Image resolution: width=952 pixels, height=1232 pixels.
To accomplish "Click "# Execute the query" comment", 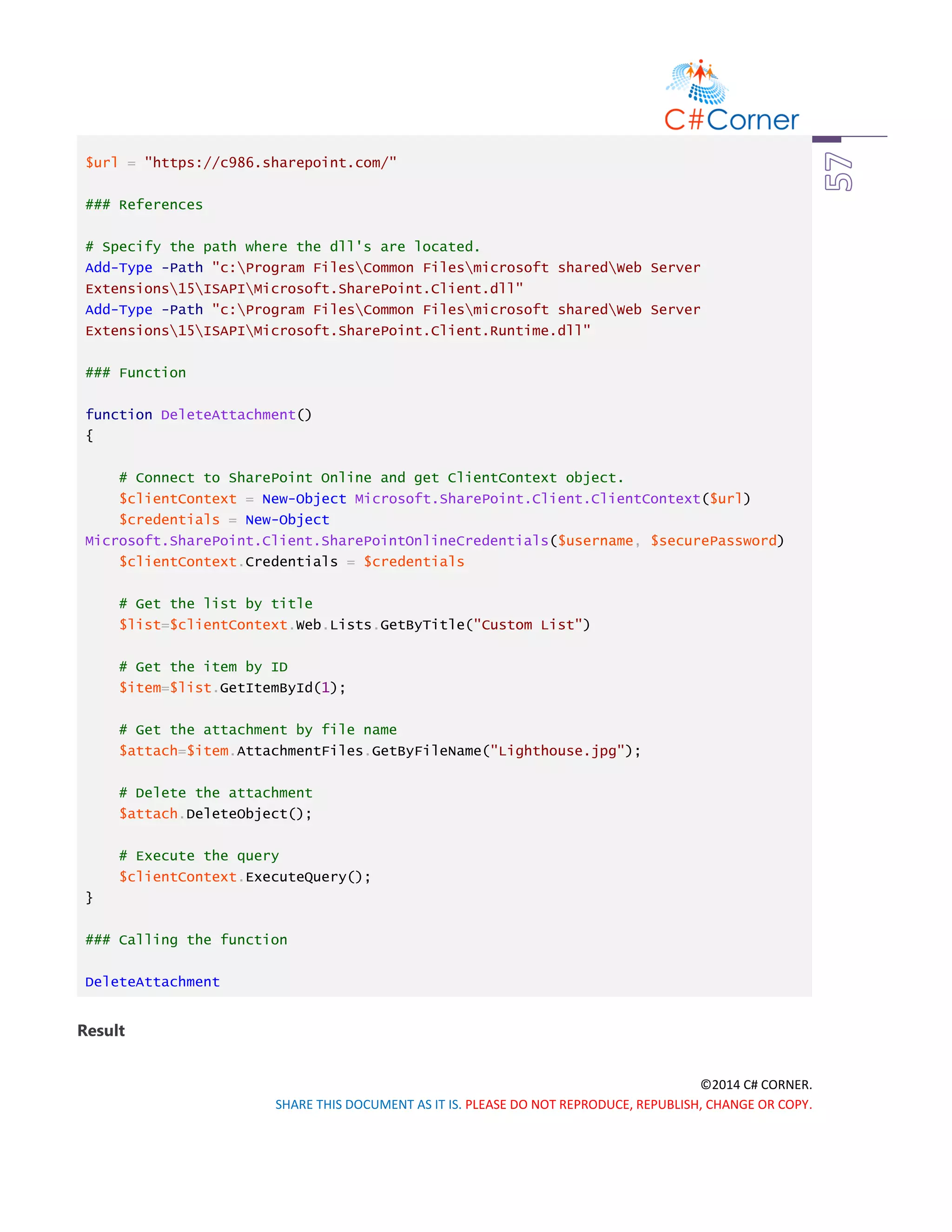I will click(x=199, y=856).
